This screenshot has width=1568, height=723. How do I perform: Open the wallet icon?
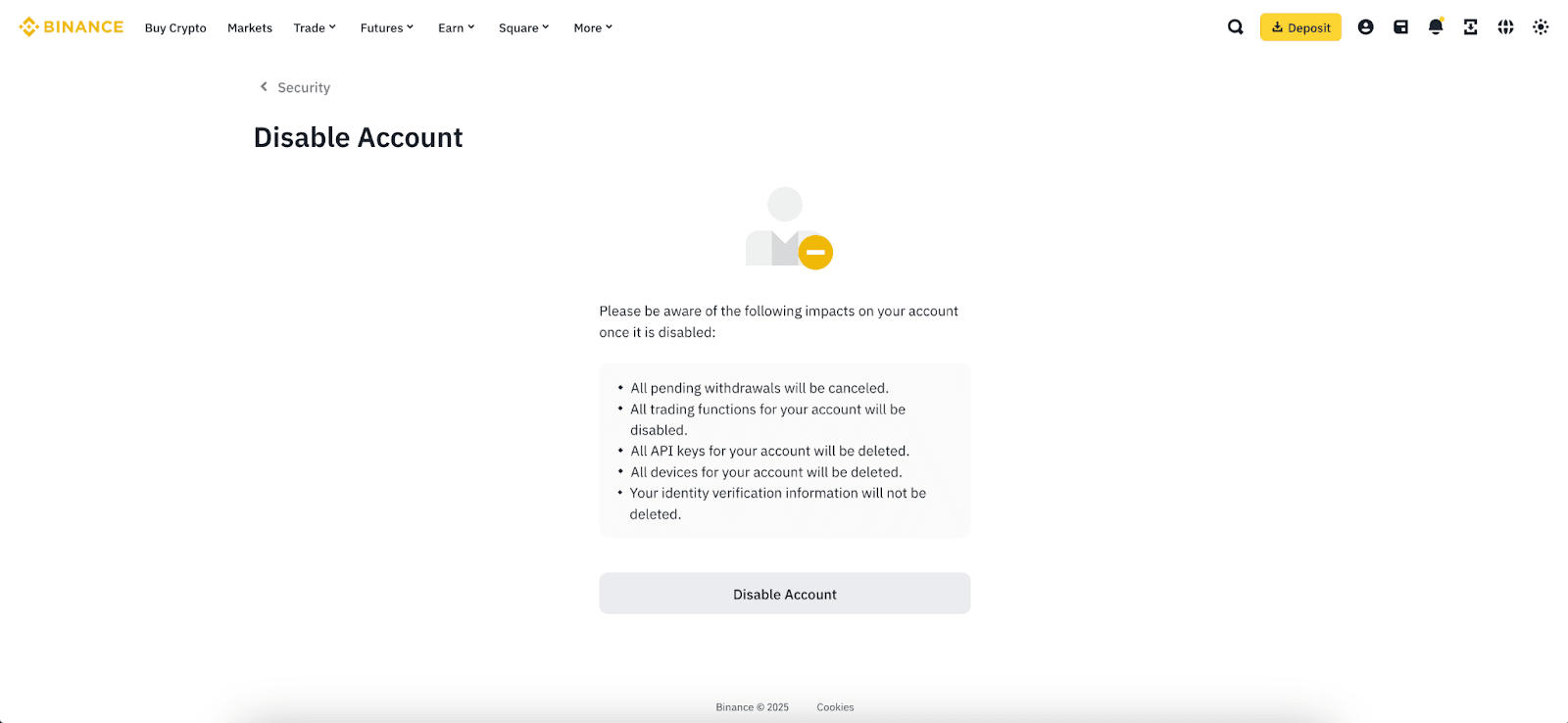point(1400,27)
